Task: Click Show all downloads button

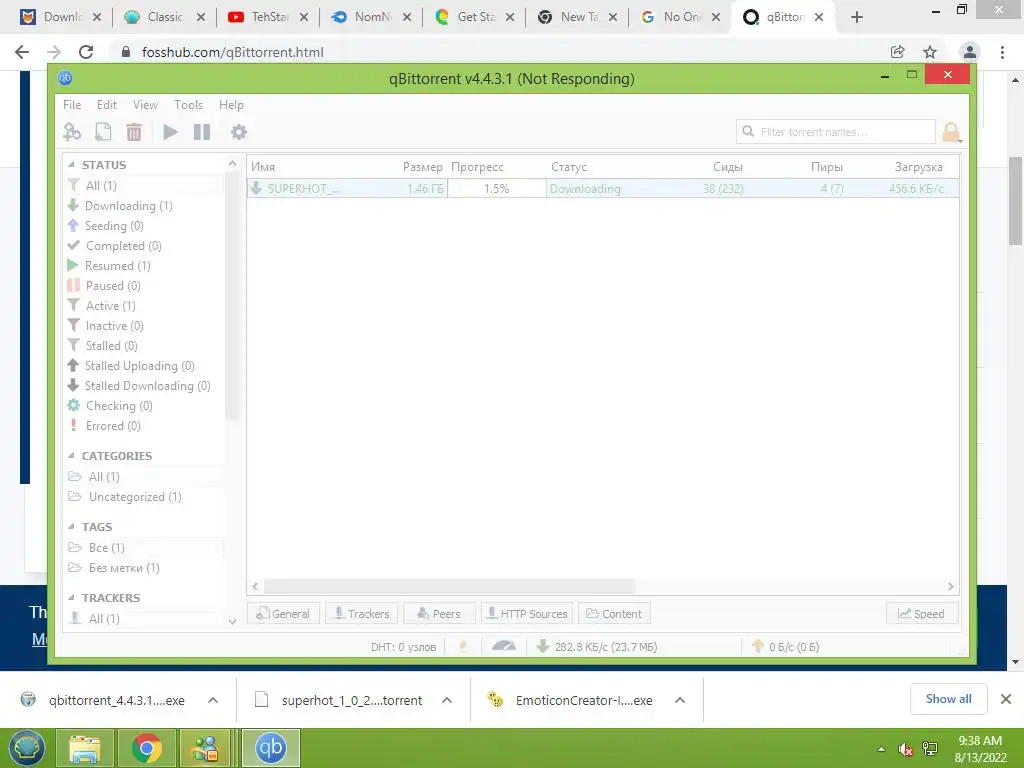Action: [948, 699]
